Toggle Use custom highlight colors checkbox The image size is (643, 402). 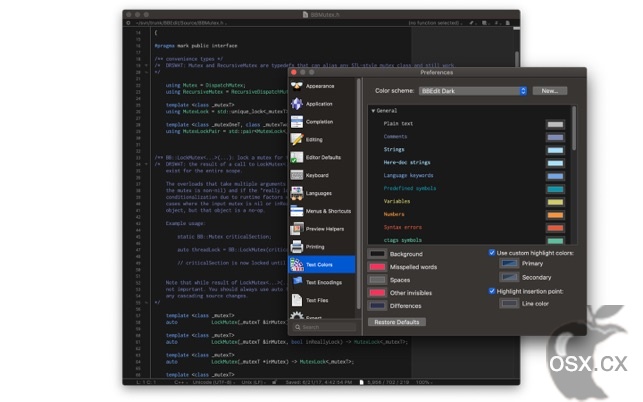coord(492,253)
